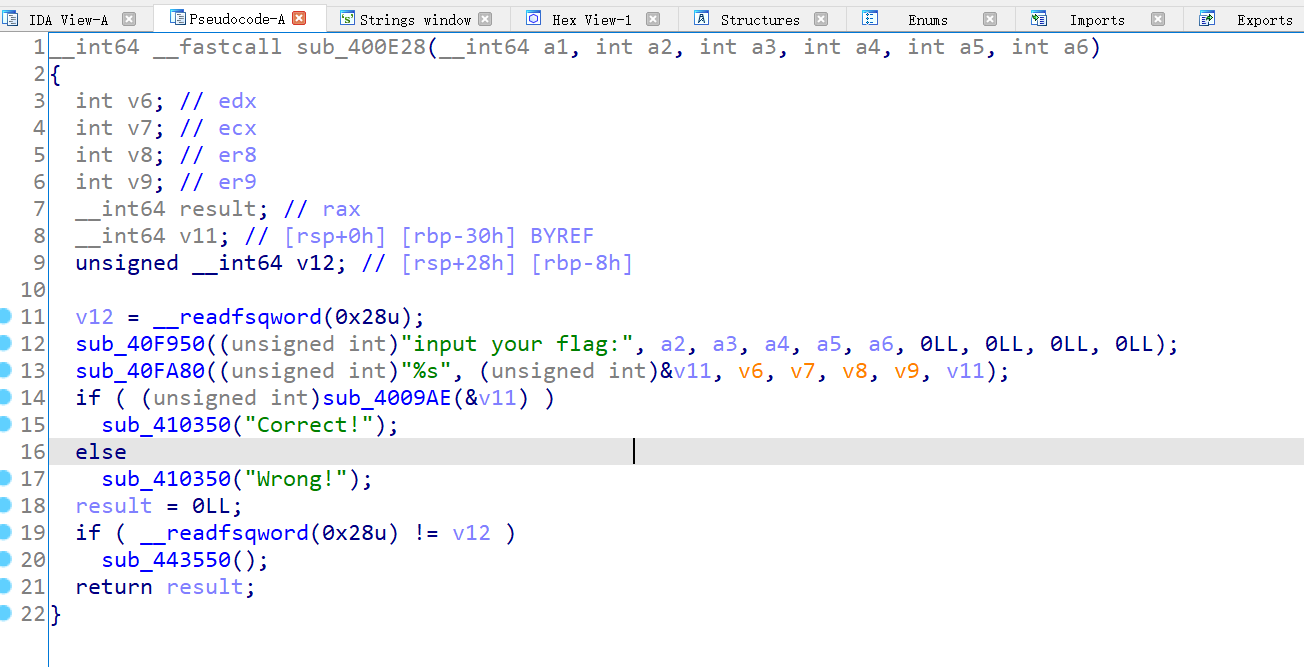Click the Imports tab icon
The width and height of the screenshot is (1304, 667).
click(1038, 17)
